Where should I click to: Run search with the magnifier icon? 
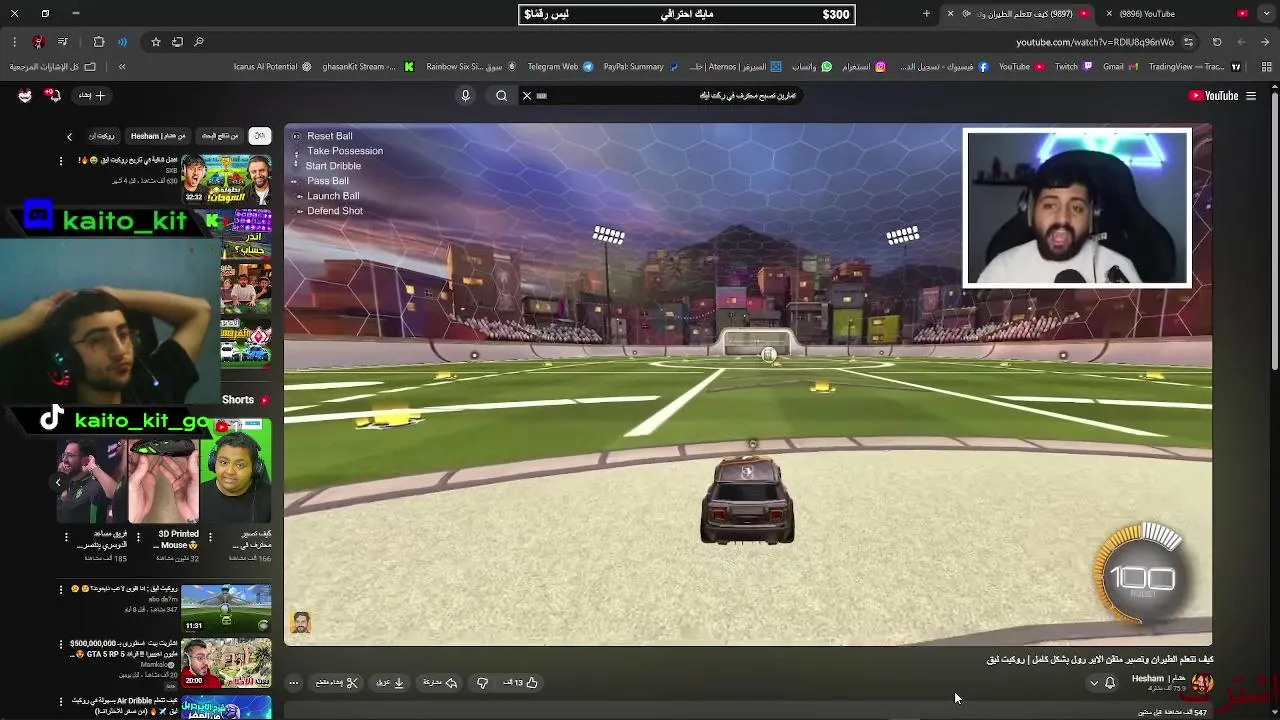tap(502, 96)
